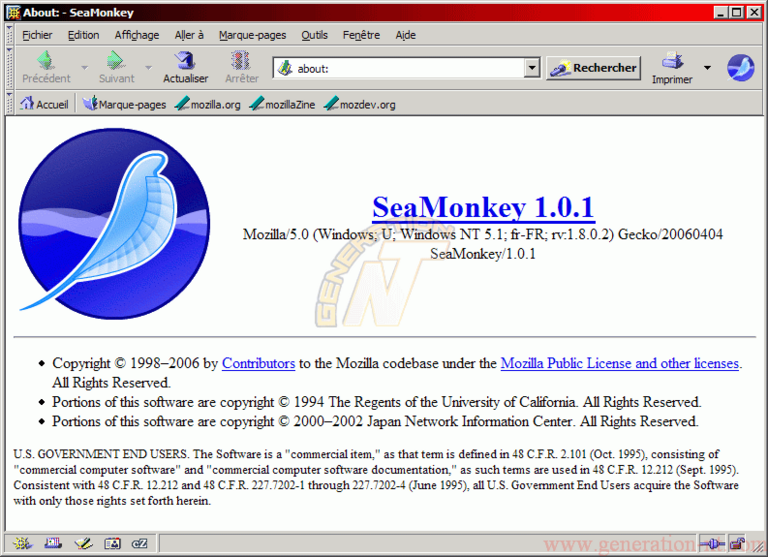
Task: Click the user agent text 'Gecko/20060404'
Action: pos(671,234)
